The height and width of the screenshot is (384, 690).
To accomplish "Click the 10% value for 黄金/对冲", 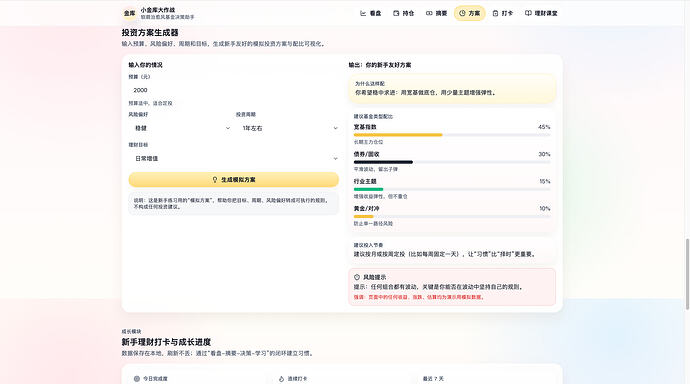I will (545, 208).
